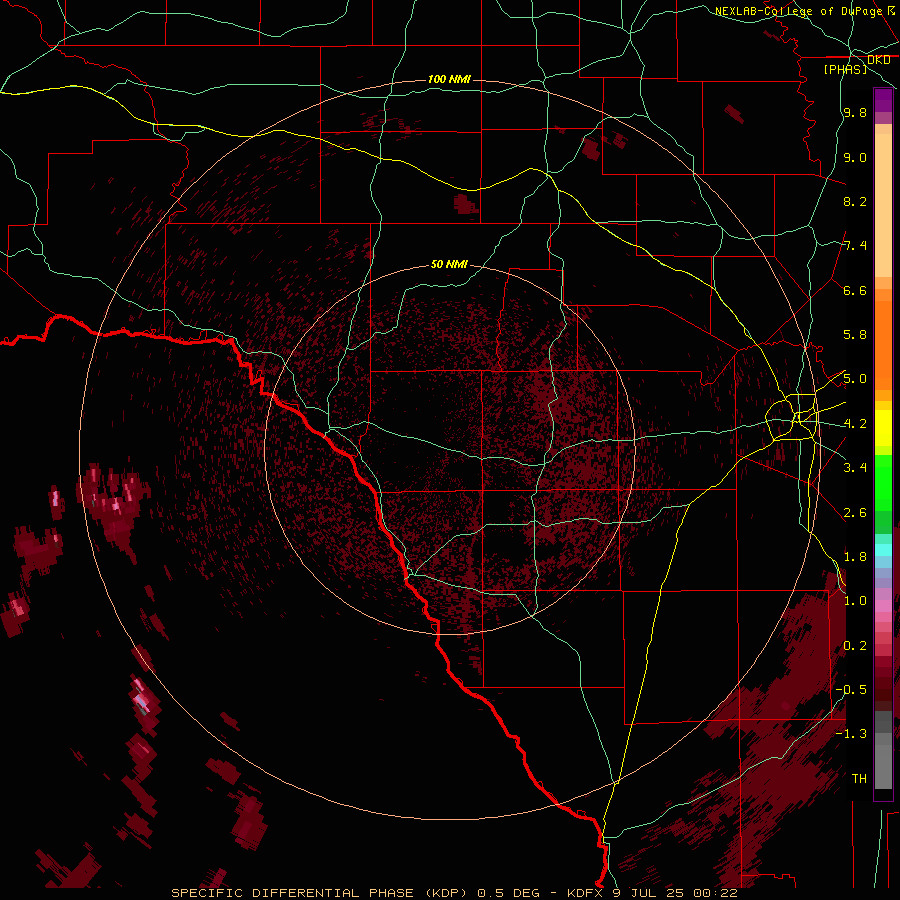Click the 7.4 legend value
Screen dimensions: 900x900
(x=855, y=246)
